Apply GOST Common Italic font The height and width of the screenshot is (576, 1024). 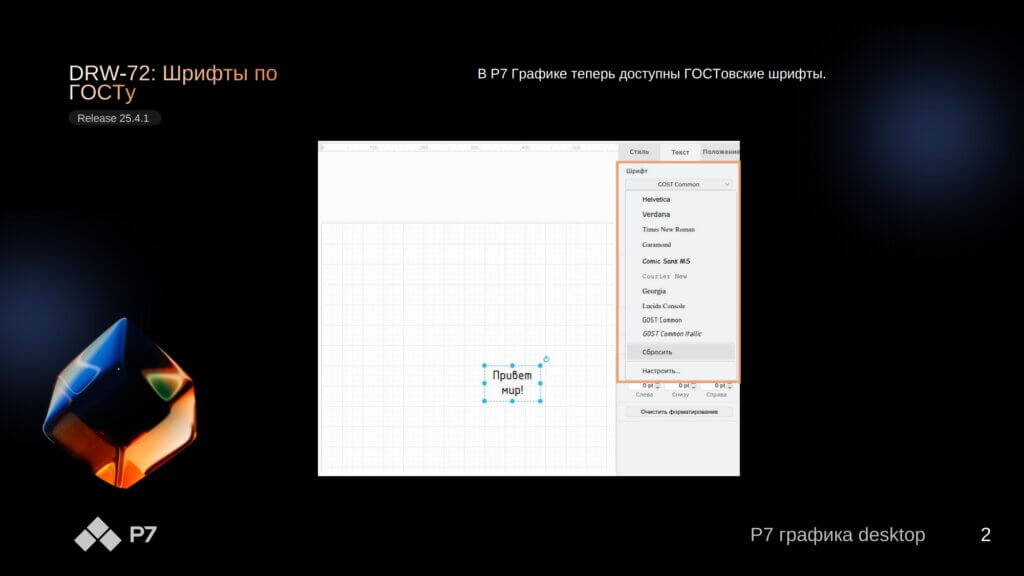point(671,334)
